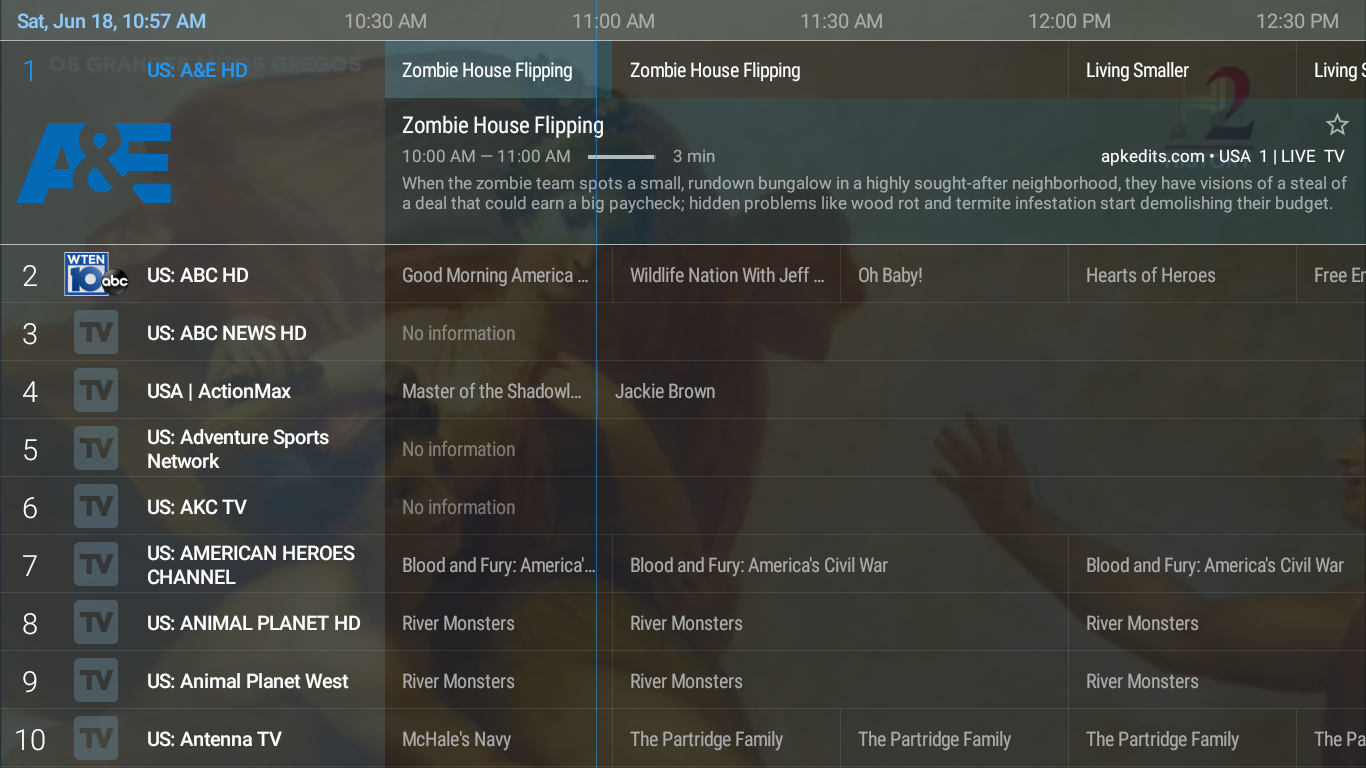Select channel US: Animal Planet West
The image size is (1366, 768).
pyautogui.click(x=248, y=681)
